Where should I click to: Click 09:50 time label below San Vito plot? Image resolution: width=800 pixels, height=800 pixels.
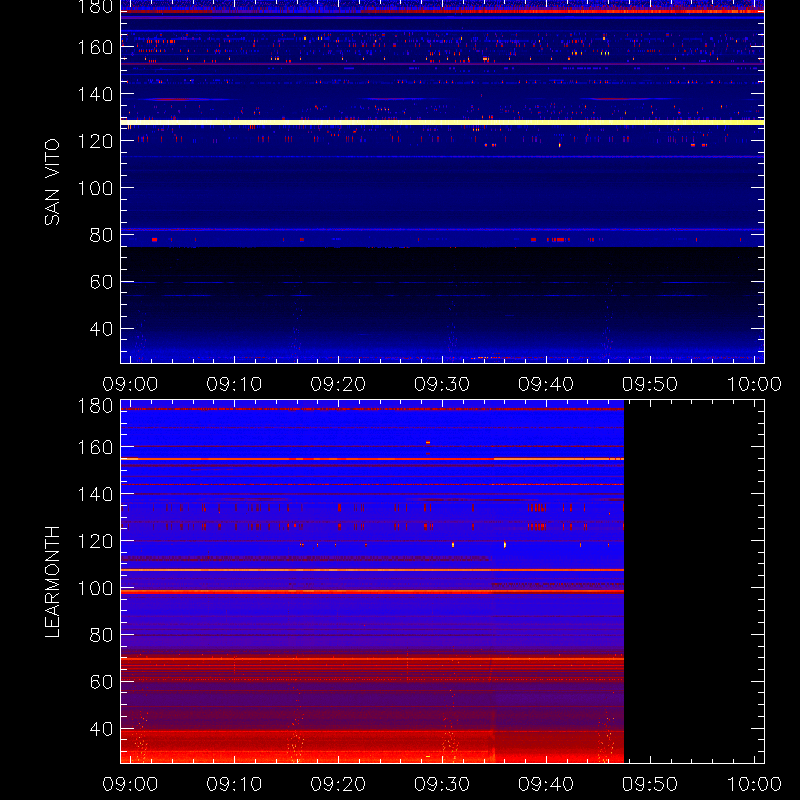point(650,384)
